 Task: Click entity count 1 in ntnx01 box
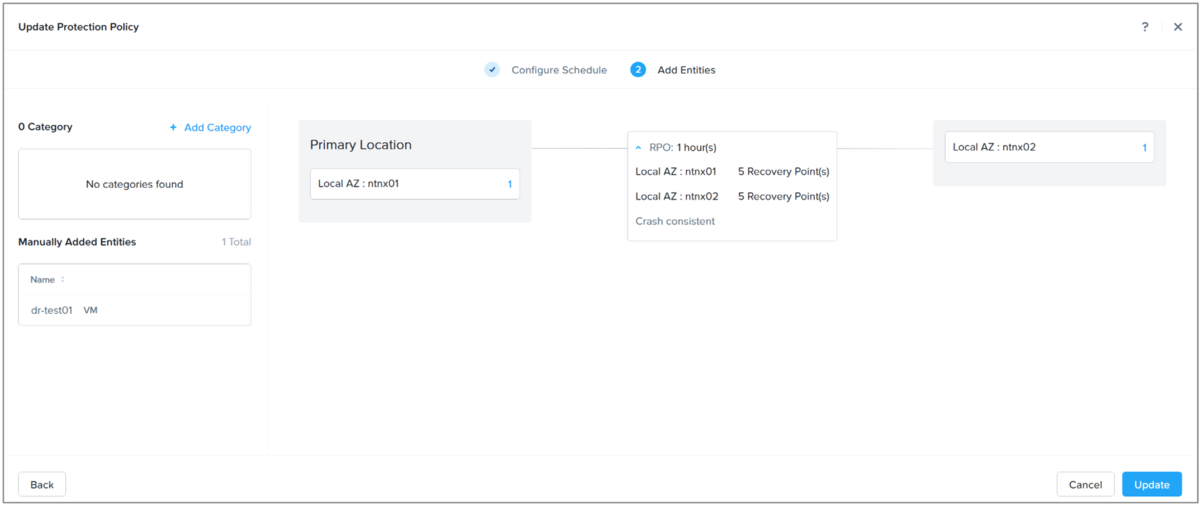(x=510, y=184)
